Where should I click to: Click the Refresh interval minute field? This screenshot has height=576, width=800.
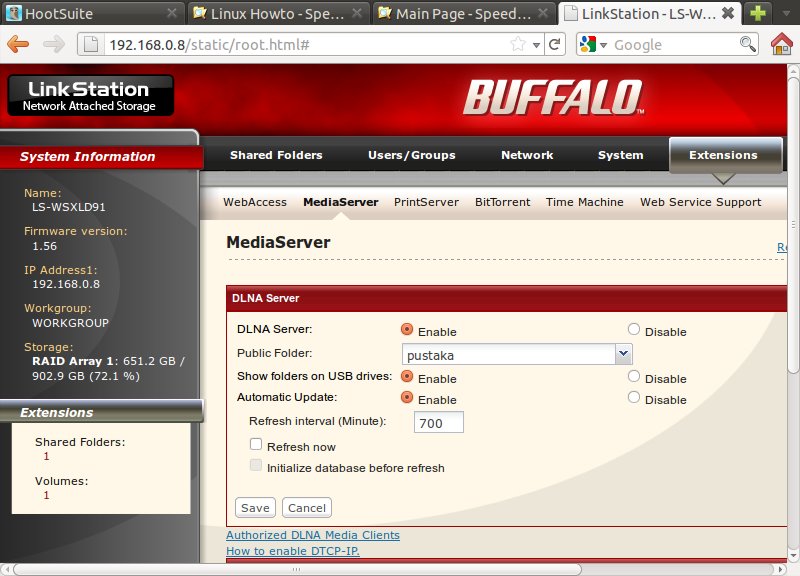point(439,422)
